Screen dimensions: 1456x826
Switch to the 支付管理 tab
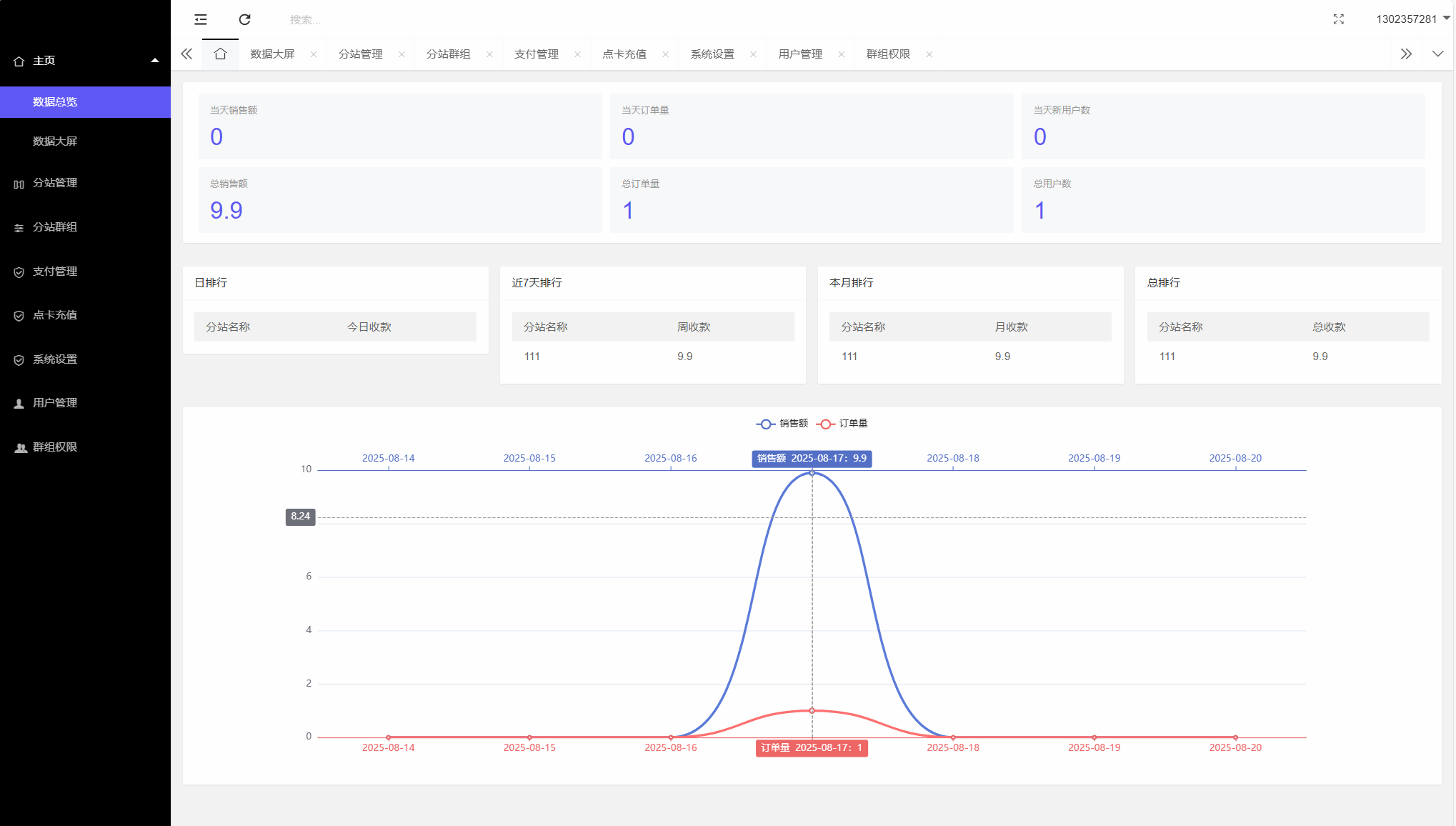[x=537, y=54]
